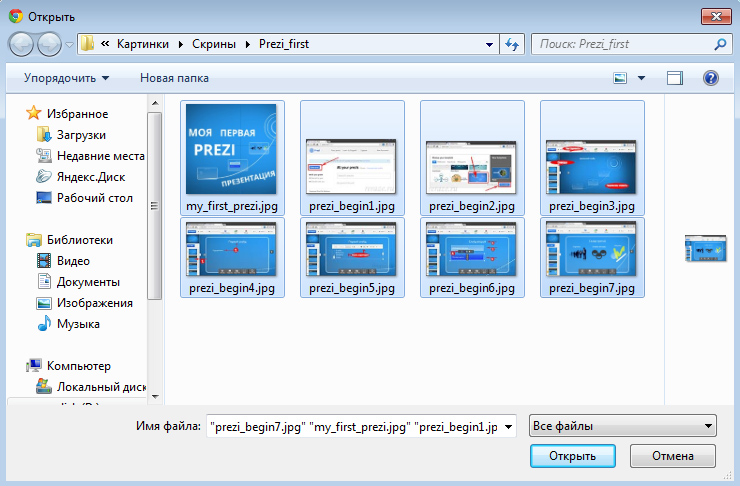740x486 pixels.
Task: Click the Forward navigation arrow button
Action: (49, 44)
